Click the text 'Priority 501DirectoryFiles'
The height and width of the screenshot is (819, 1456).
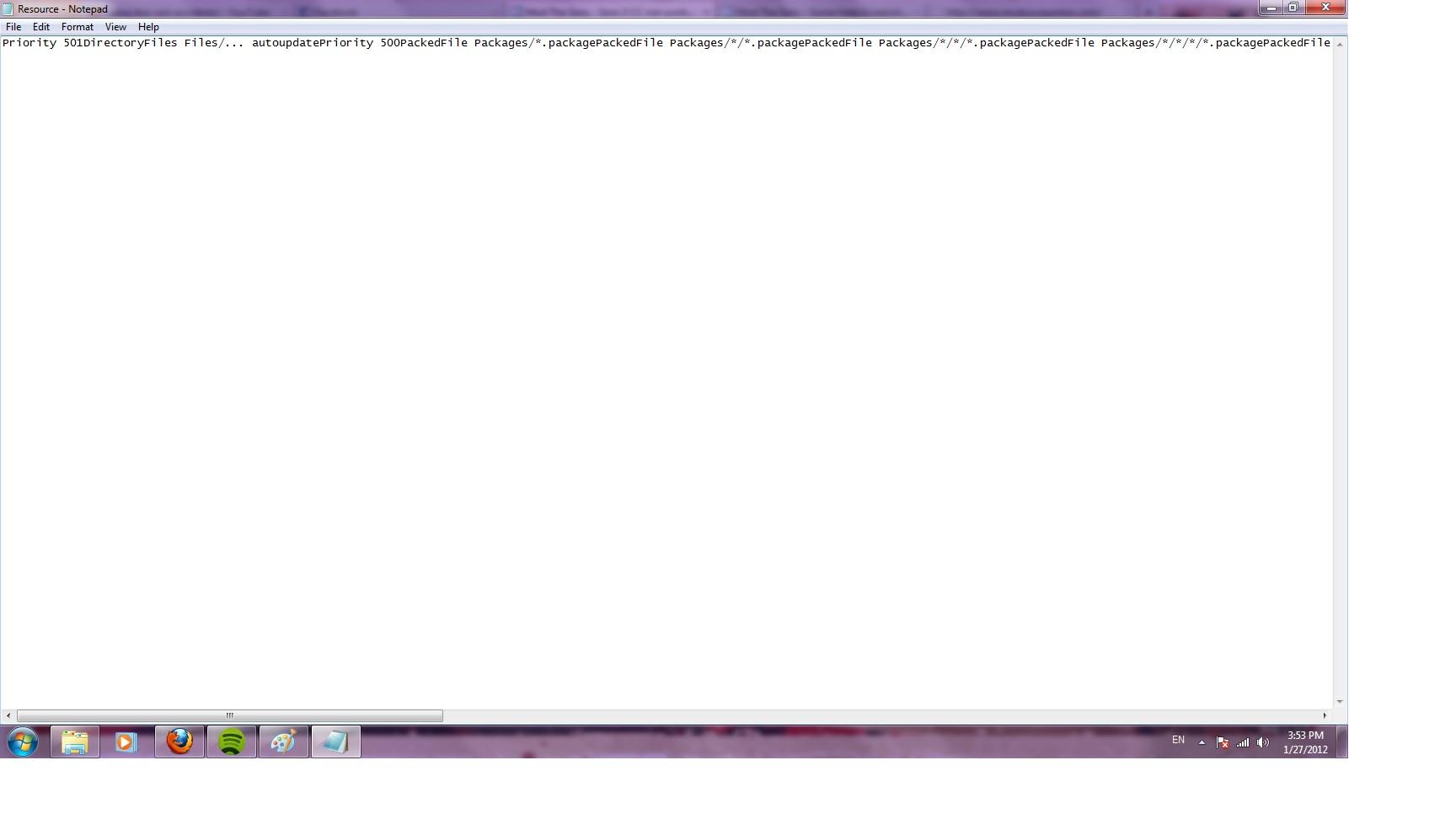90,43
